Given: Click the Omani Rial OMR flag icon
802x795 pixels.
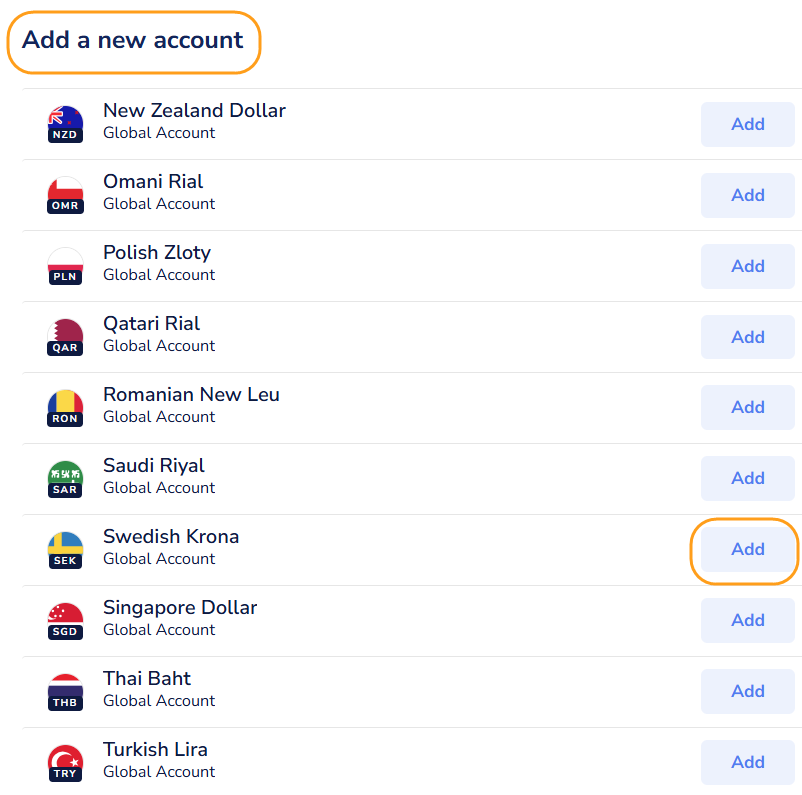Looking at the screenshot, I should click(x=65, y=195).
